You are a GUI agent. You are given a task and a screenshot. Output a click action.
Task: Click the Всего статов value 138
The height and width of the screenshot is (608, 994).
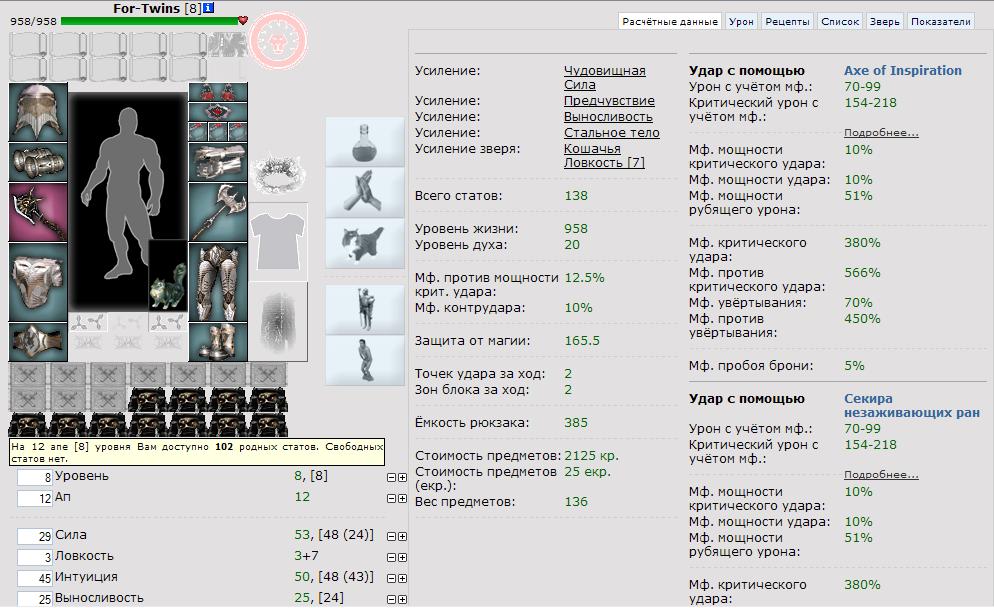coord(576,196)
